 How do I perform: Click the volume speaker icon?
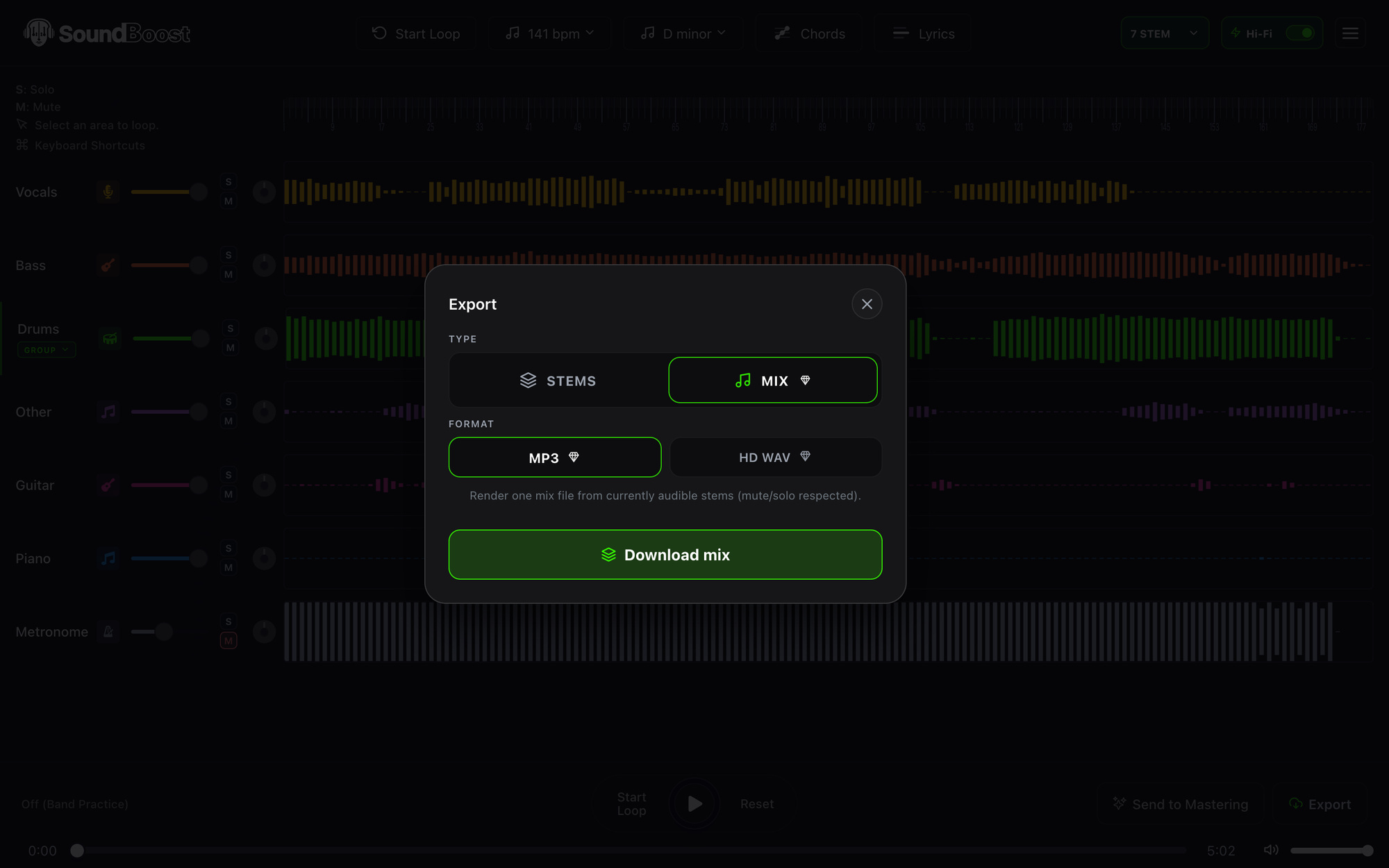coord(1271,850)
